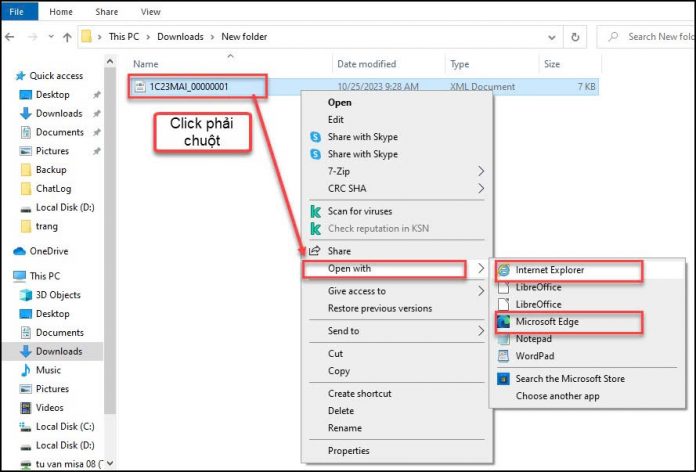The image size is (696, 472).
Task: Click the Kaspersky Scan for viruses icon
Action: pos(316,211)
